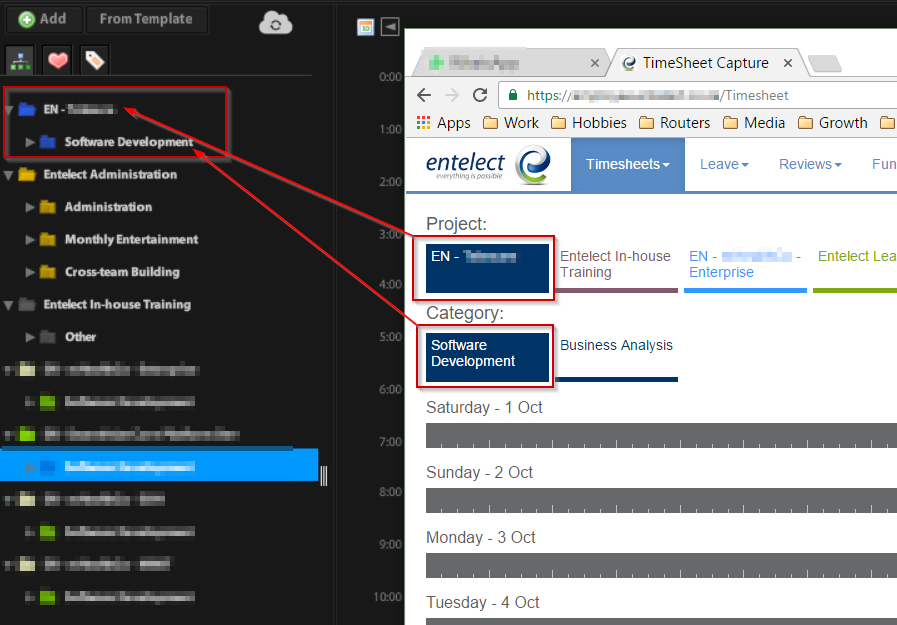Select Entelect Administration tree item
Screen dimensions: 897x625
pyautogui.click(x=110, y=174)
